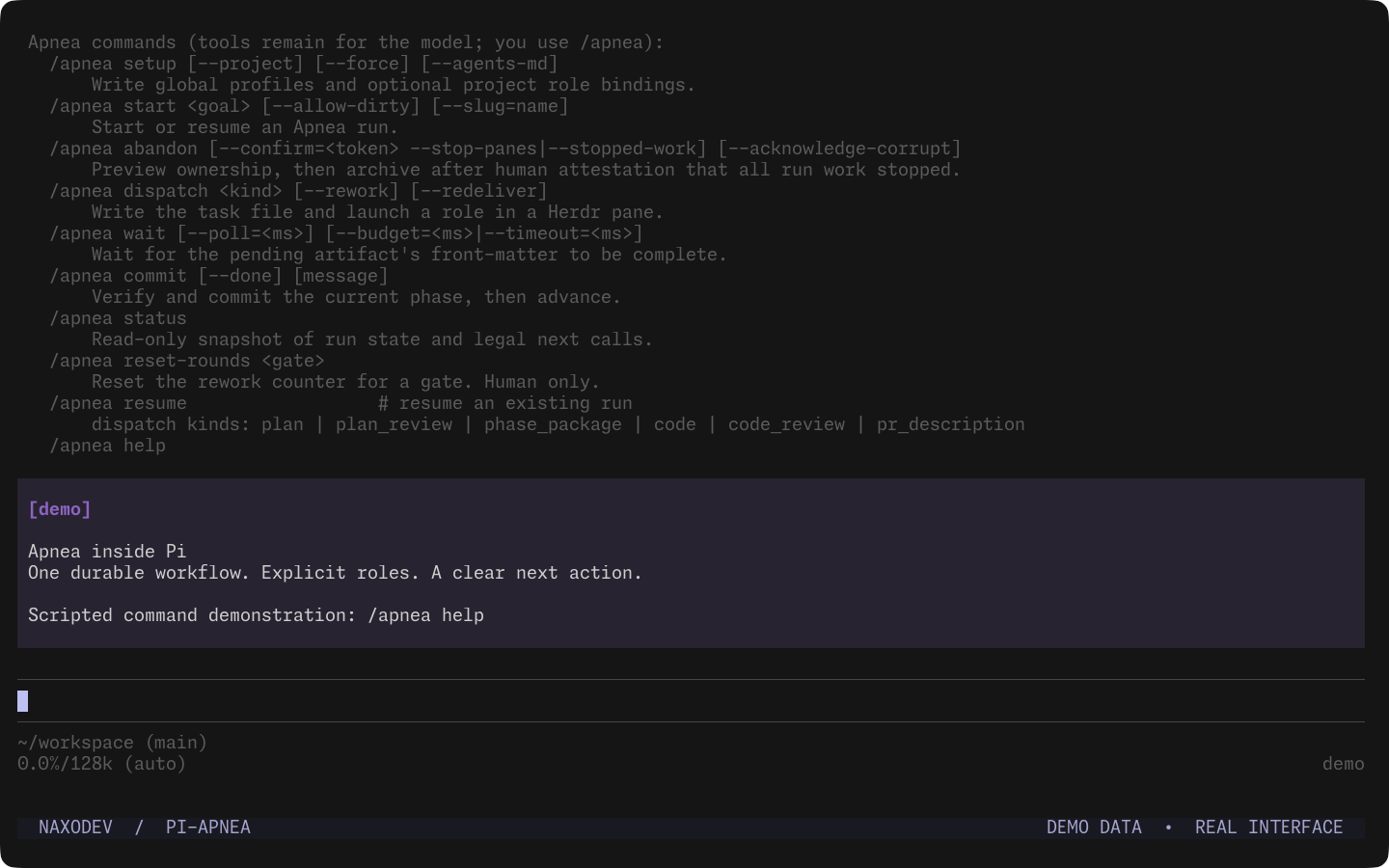The height and width of the screenshot is (868, 1389).
Task: Click the '0.0%/128k (auto)' context indicator
Action: click(x=102, y=764)
